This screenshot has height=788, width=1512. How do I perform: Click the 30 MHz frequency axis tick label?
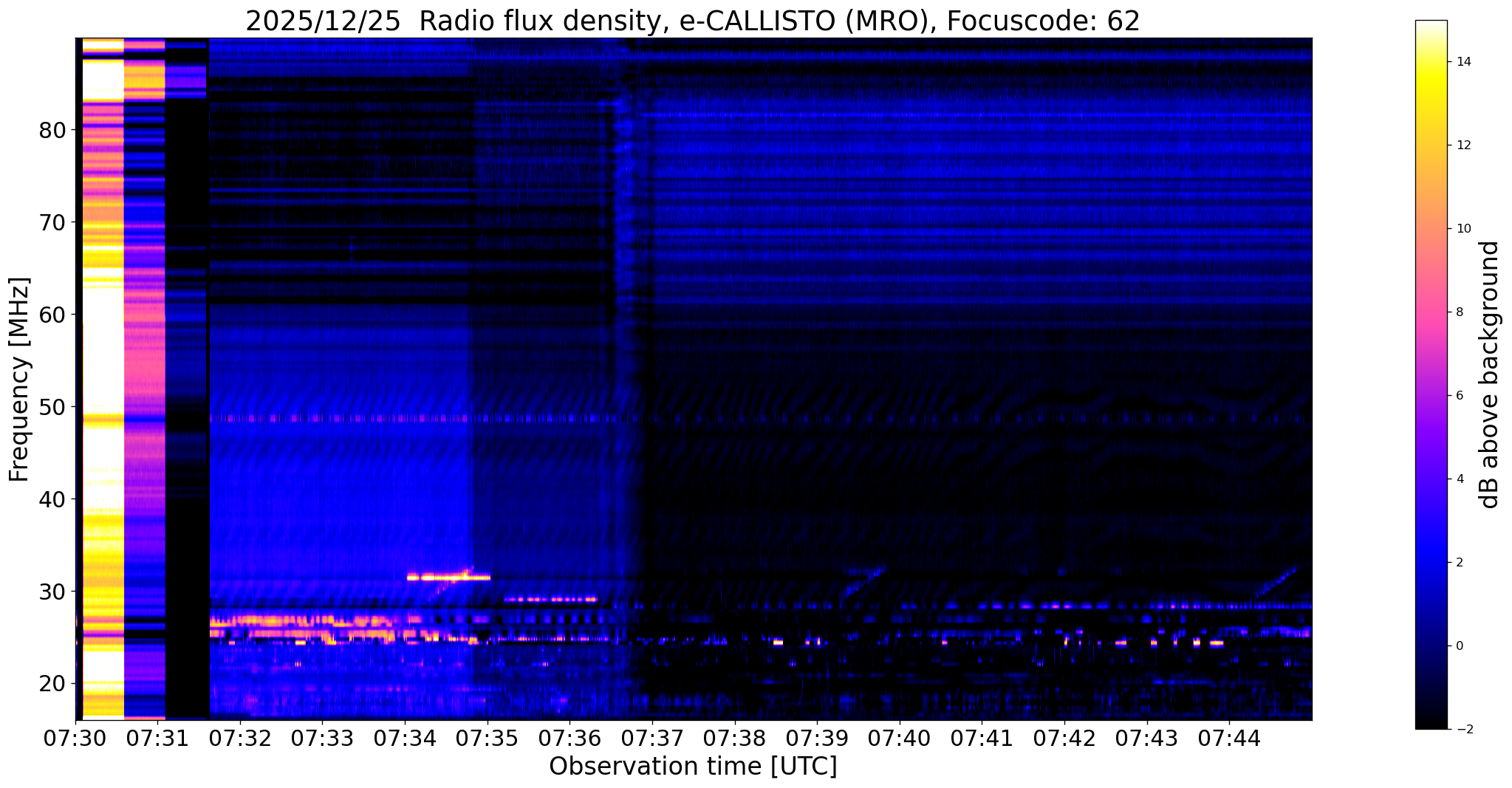point(52,591)
